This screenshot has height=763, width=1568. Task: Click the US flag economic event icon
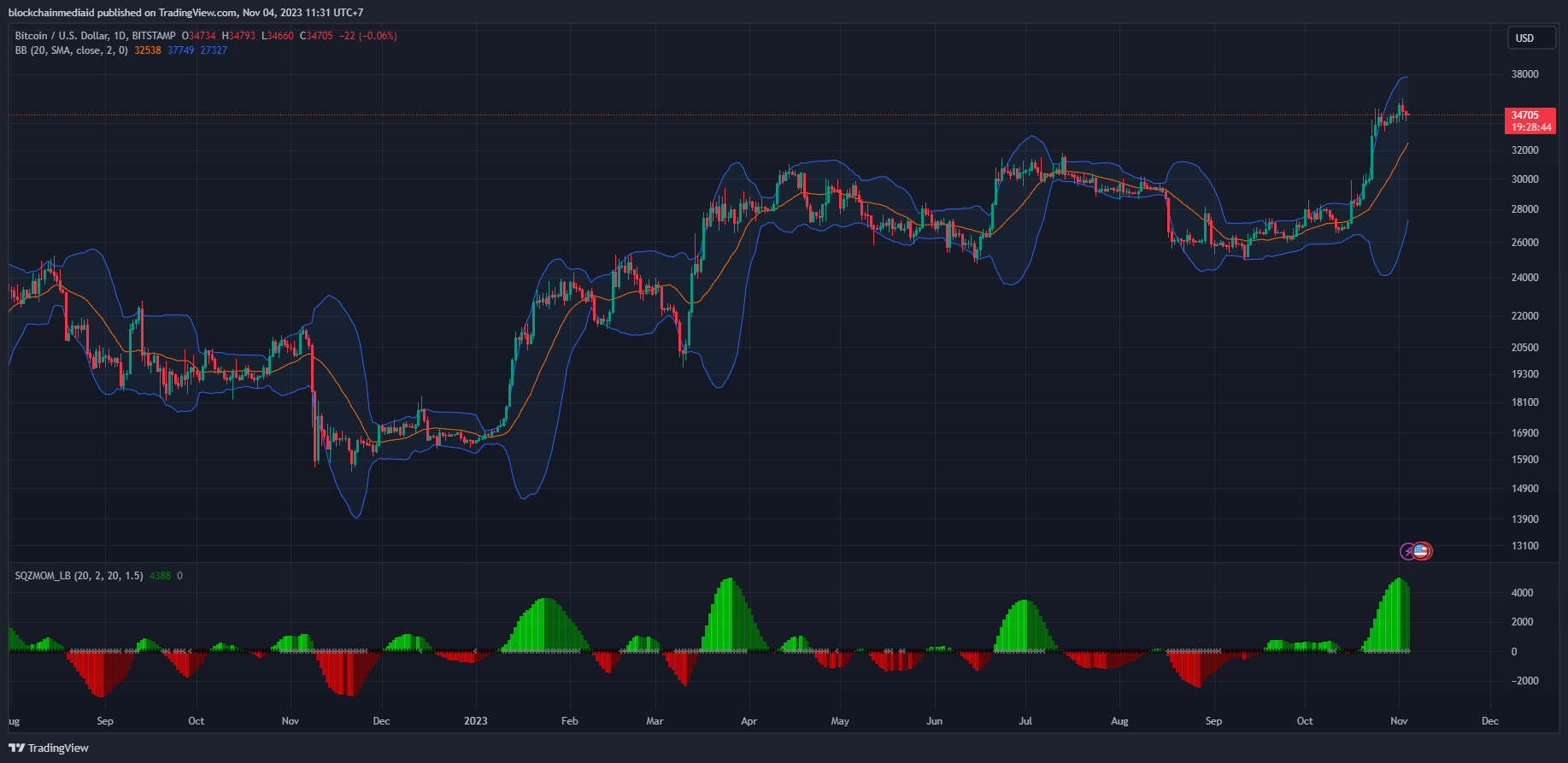[x=1422, y=551]
